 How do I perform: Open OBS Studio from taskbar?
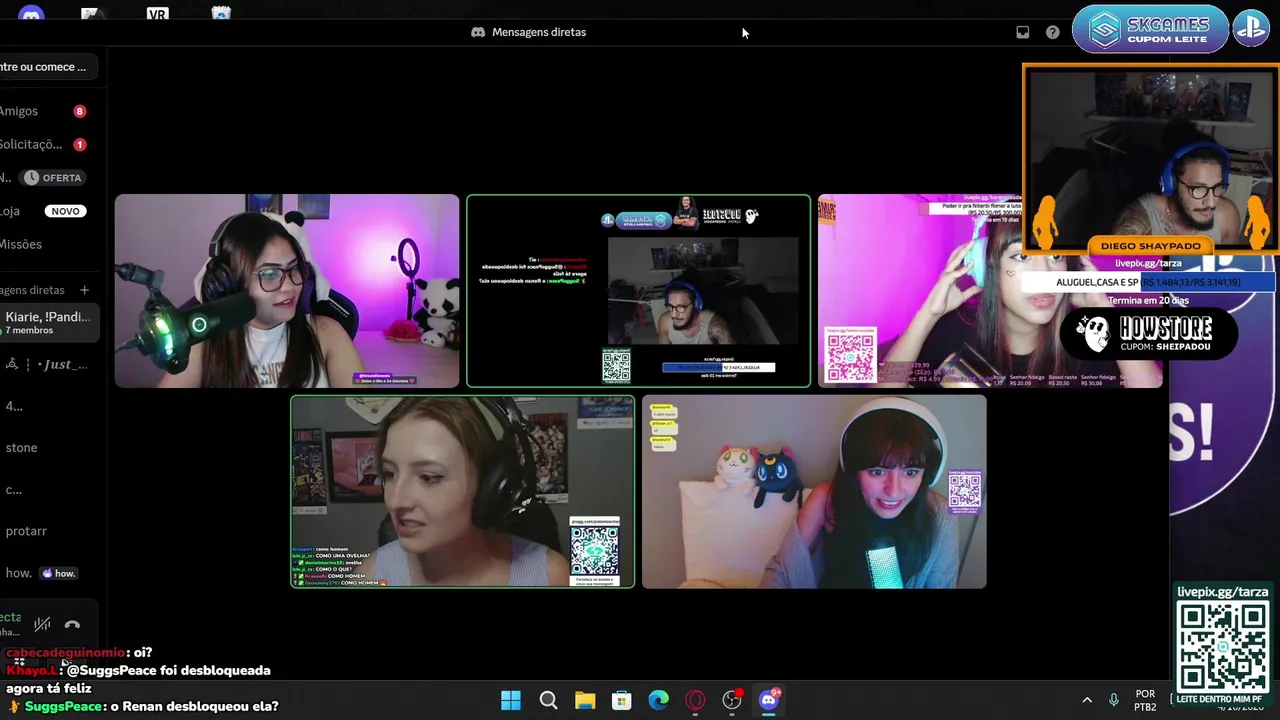[x=732, y=700]
